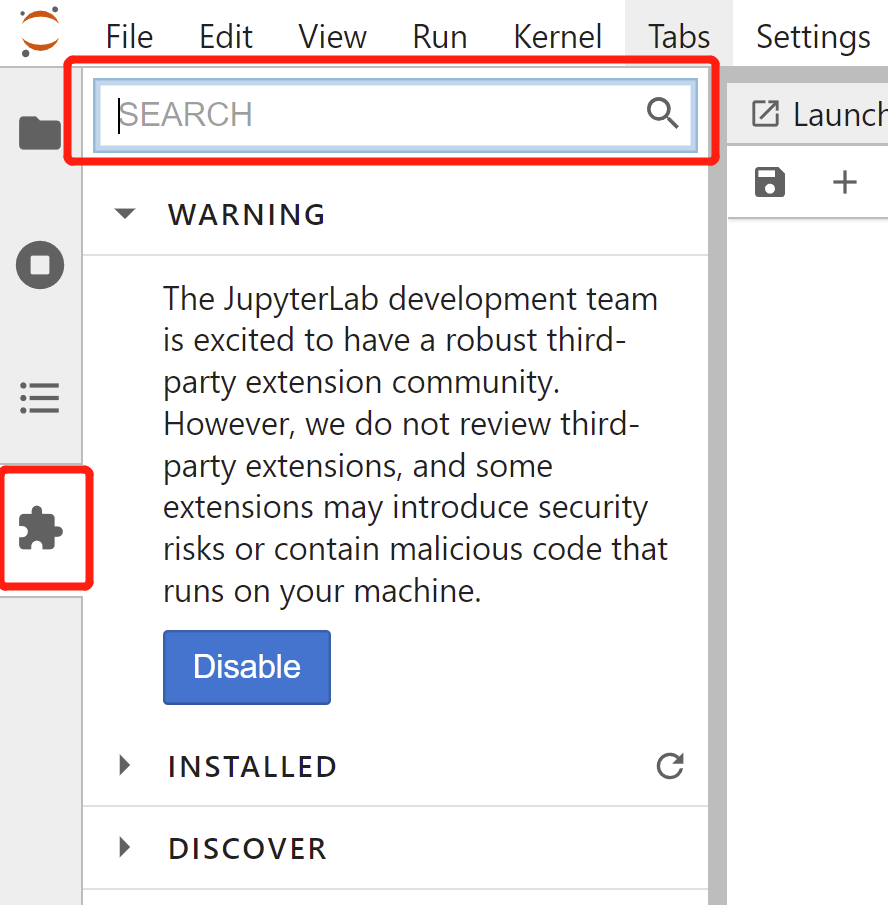Image resolution: width=888 pixels, height=905 pixels.
Task: Open the Kernel menu
Action: [557, 37]
